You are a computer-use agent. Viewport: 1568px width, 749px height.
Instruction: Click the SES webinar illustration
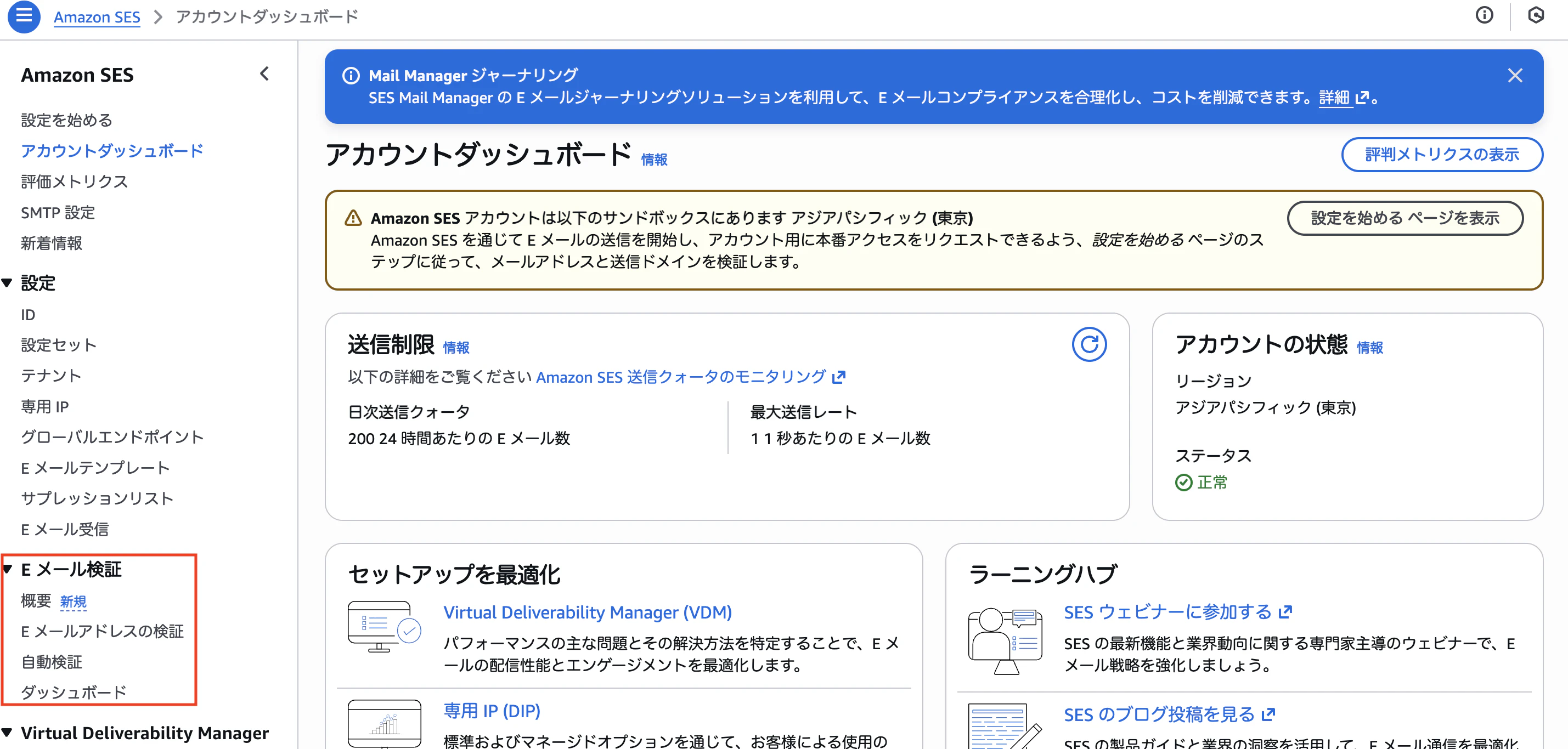1006,640
